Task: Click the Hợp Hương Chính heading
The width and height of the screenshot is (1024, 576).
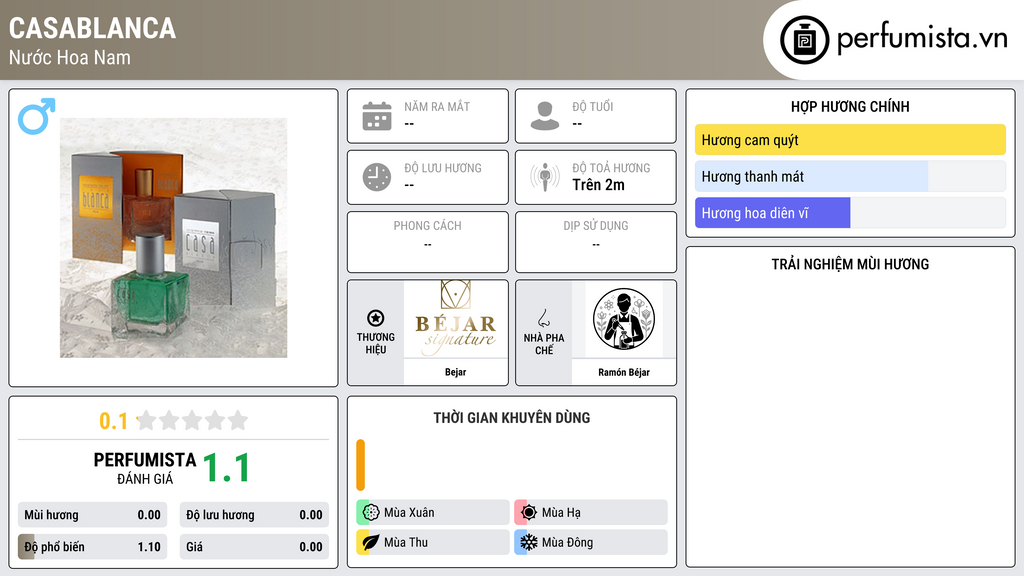Action: (850, 106)
